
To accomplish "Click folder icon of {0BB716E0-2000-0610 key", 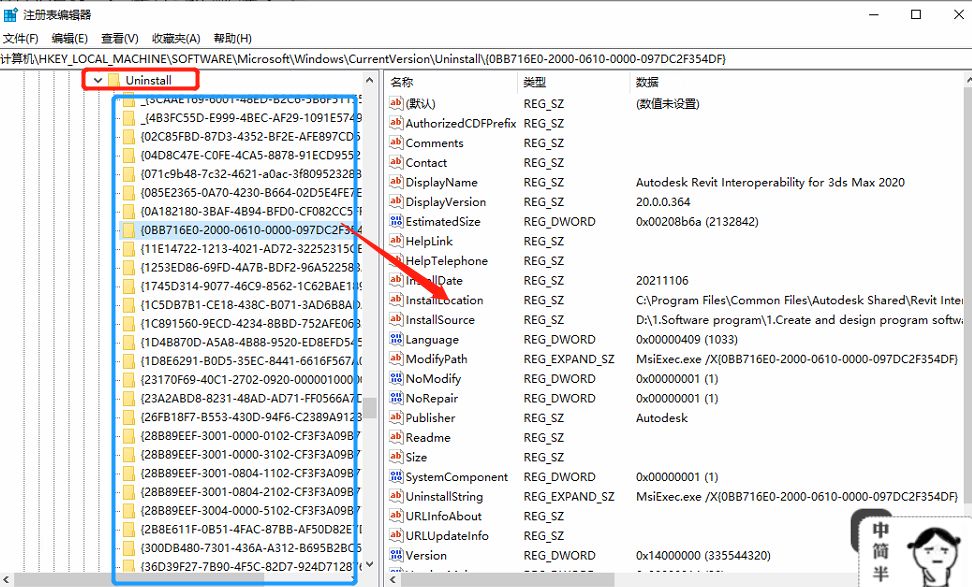I will pyautogui.click(x=127, y=229).
